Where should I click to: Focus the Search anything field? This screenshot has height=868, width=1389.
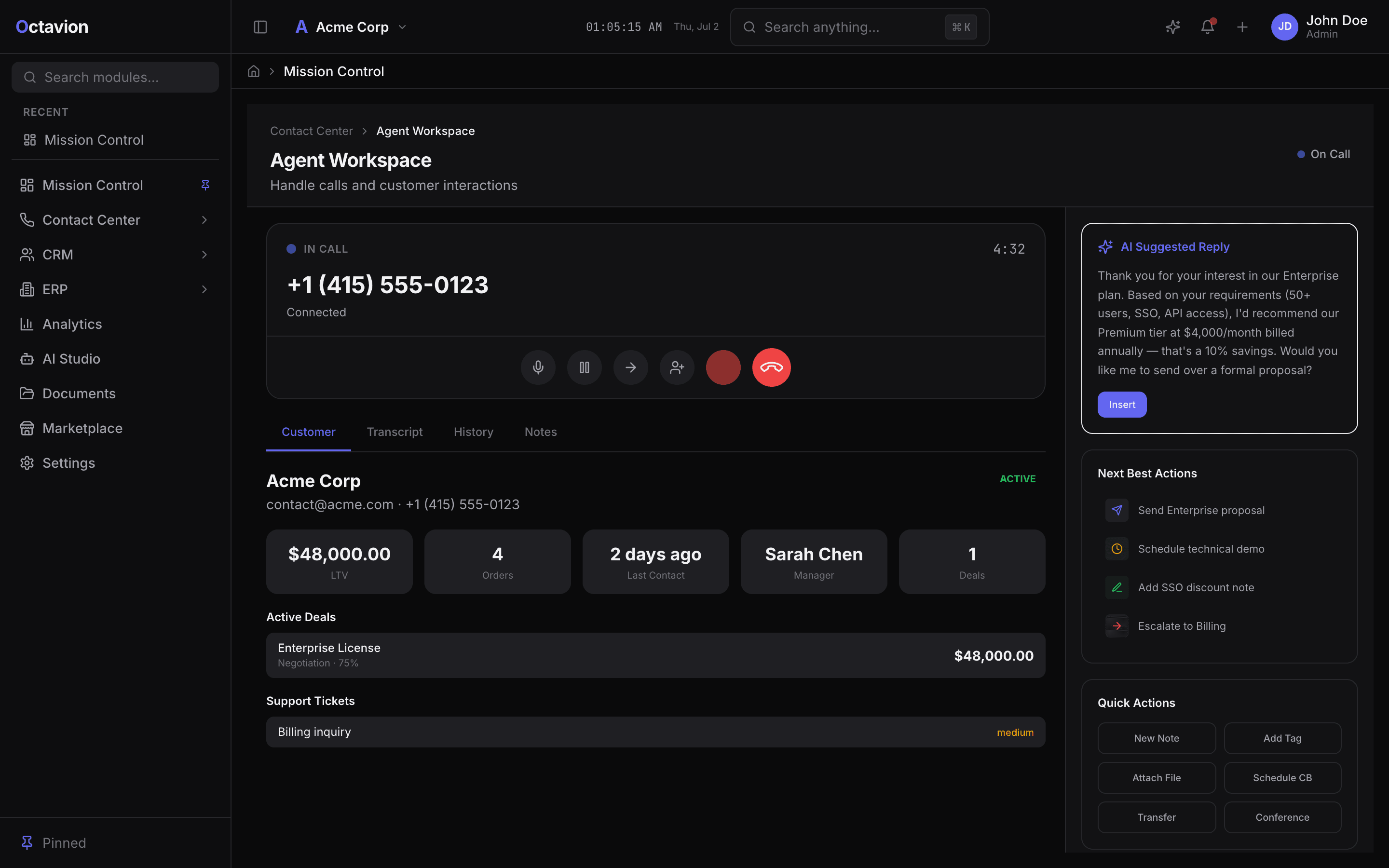pyautogui.click(x=859, y=27)
